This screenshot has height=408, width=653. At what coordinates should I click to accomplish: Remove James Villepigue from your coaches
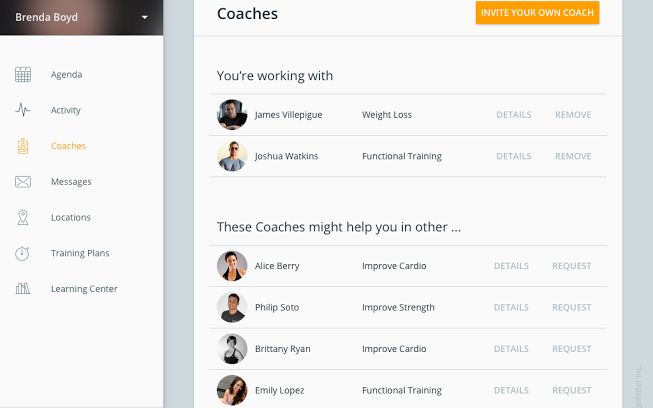pyautogui.click(x=573, y=115)
